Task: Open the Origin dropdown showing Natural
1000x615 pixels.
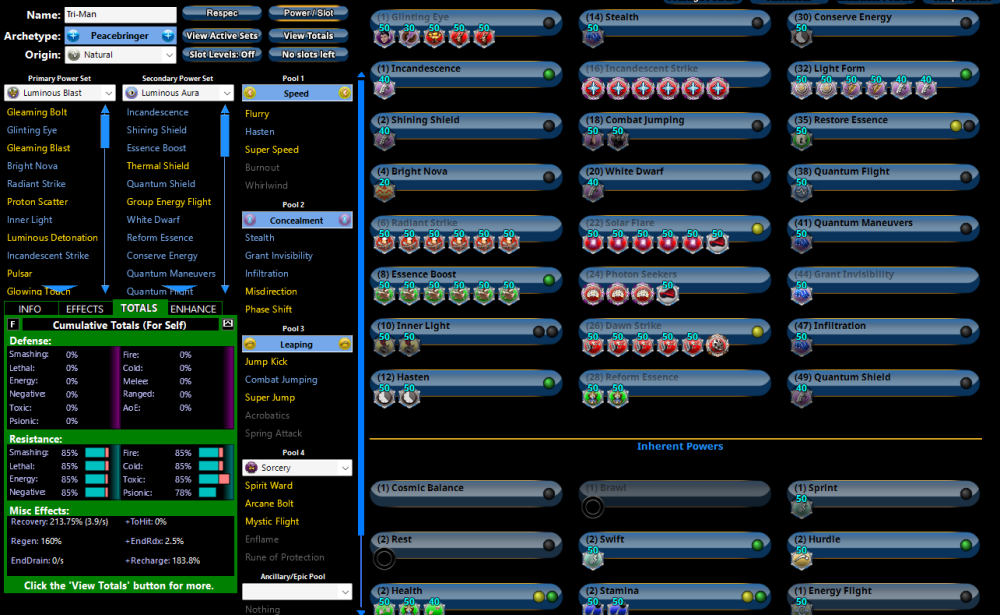Action: pos(120,55)
